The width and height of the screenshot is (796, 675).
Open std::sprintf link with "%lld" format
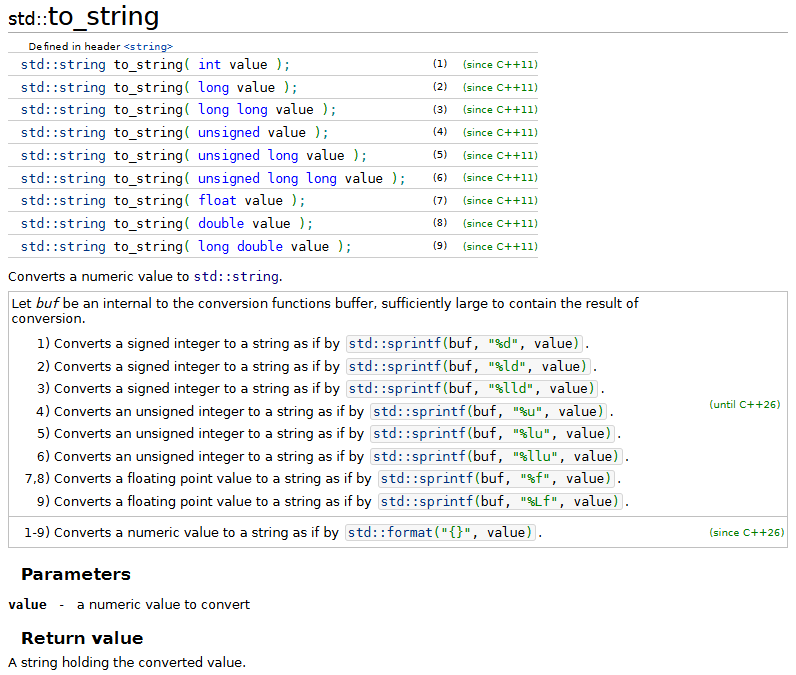pyautogui.click(x=394, y=389)
